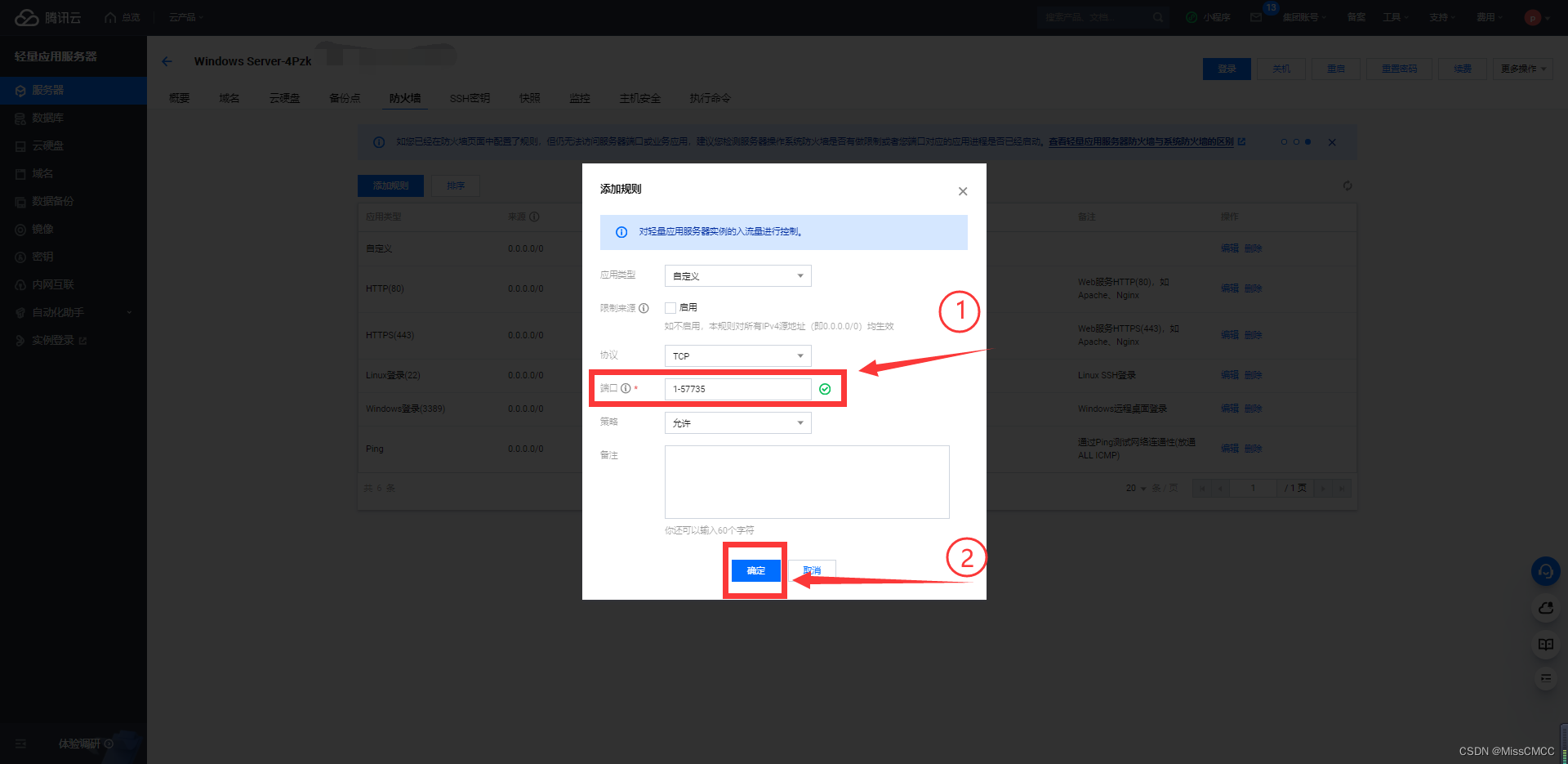Expand the 云产品 menu in top bar
The width and height of the screenshot is (1568, 764).
(185, 17)
